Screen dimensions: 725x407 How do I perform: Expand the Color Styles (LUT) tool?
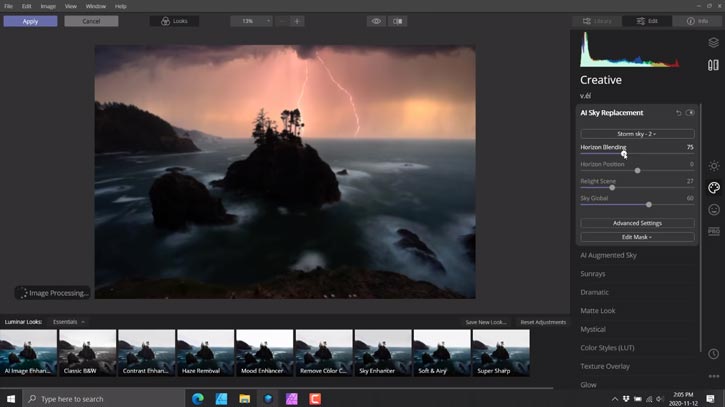coord(608,348)
